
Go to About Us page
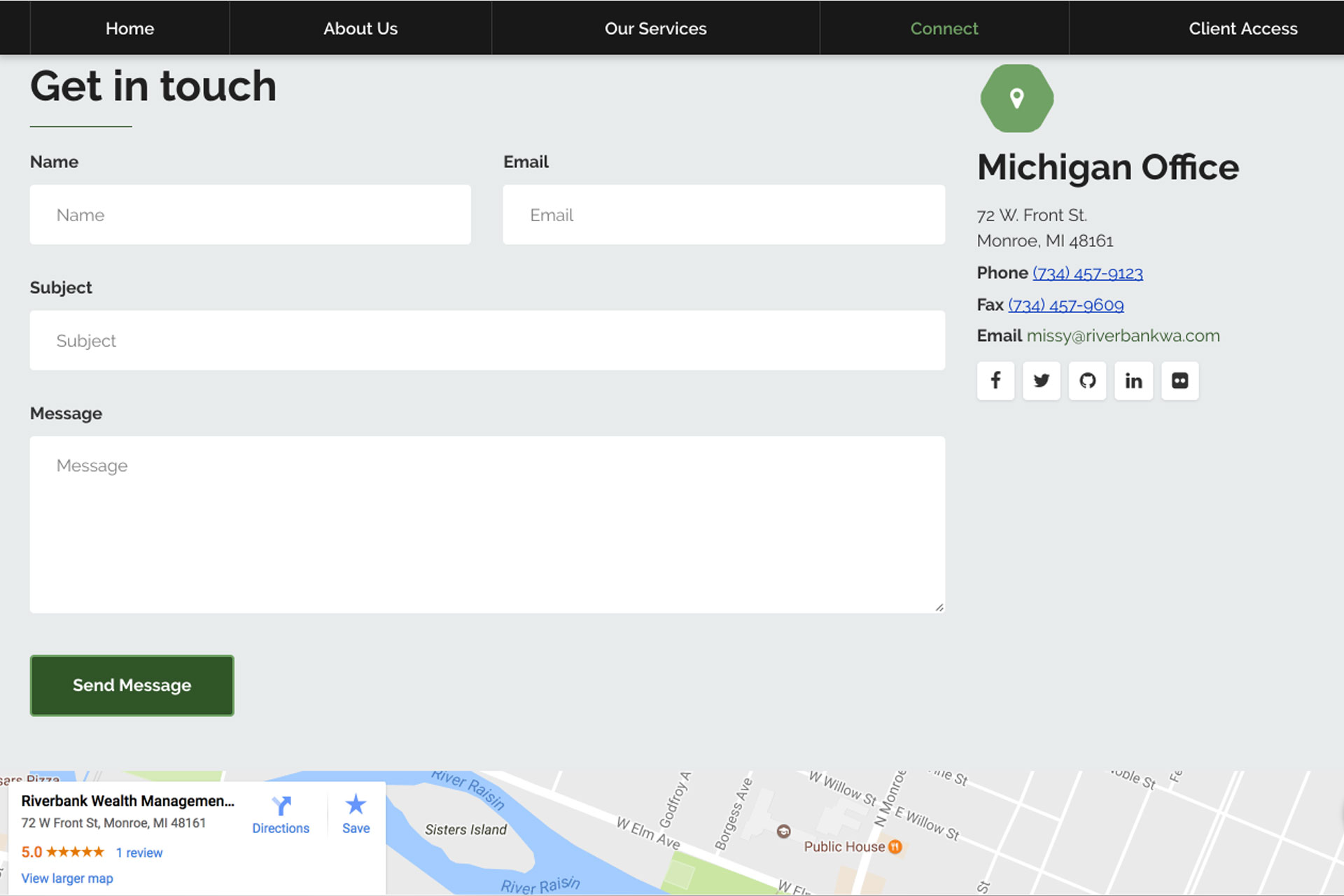click(360, 29)
